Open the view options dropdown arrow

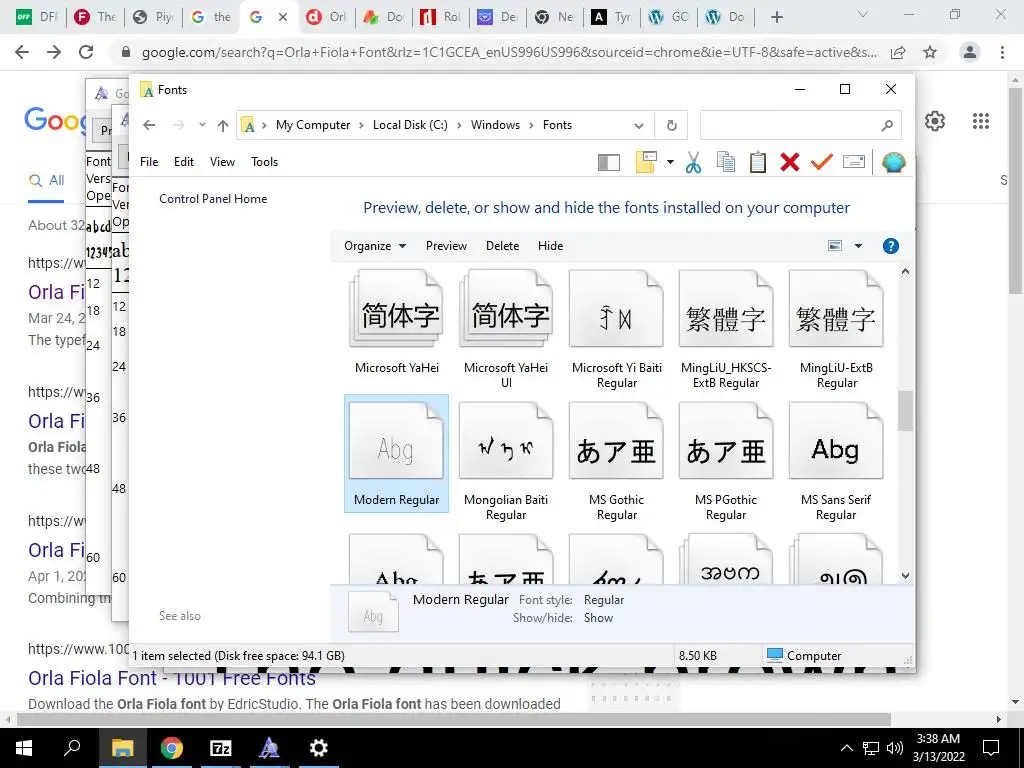click(x=858, y=246)
